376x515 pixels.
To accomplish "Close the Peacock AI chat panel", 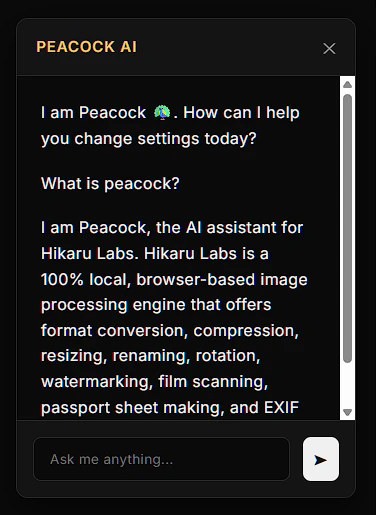I will click(x=329, y=49).
